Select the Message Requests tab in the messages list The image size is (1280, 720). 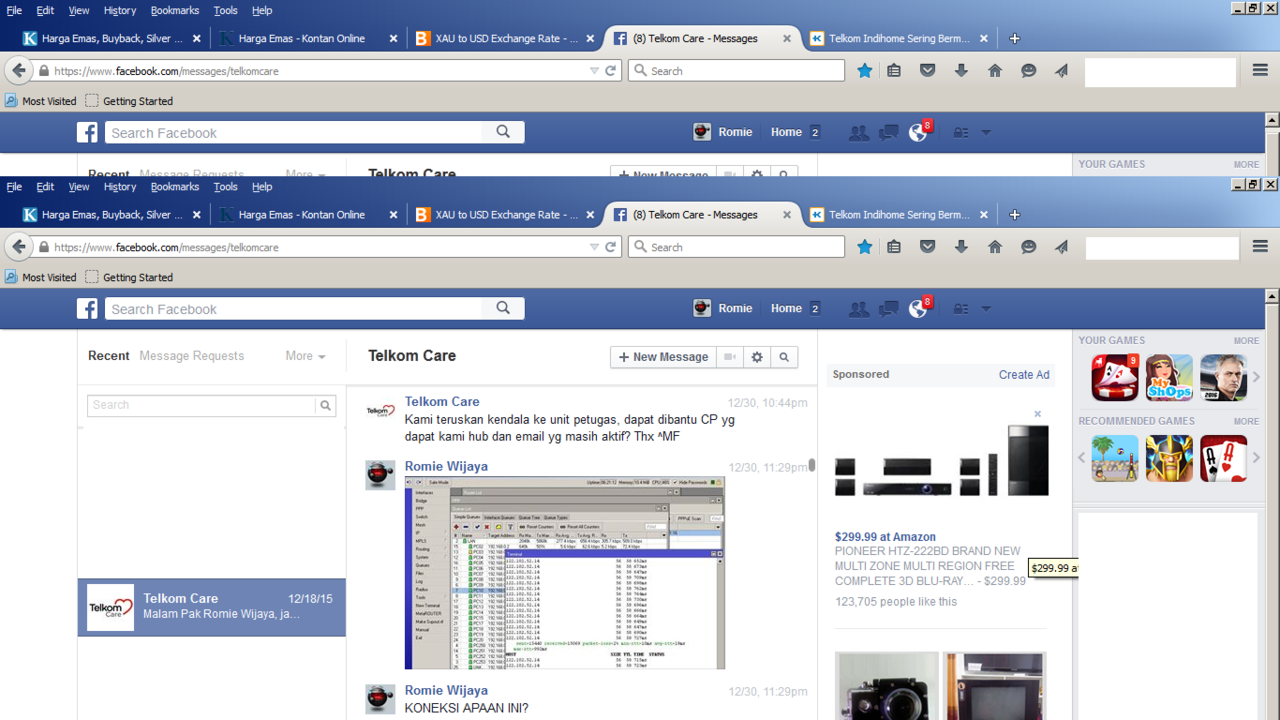coord(192,356)
